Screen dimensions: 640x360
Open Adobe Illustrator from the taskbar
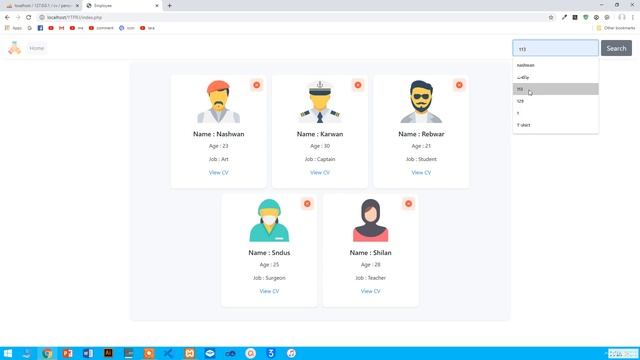(x=108, y=353)
